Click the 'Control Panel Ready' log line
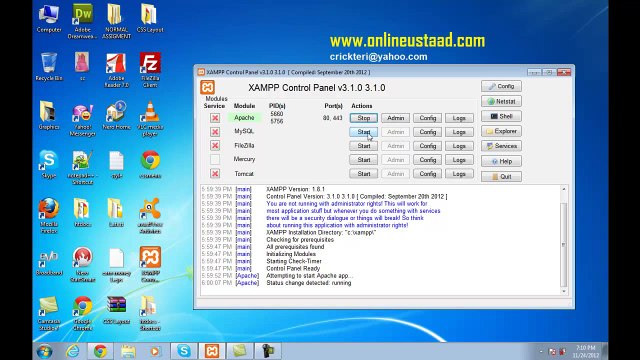 point(293,269)
